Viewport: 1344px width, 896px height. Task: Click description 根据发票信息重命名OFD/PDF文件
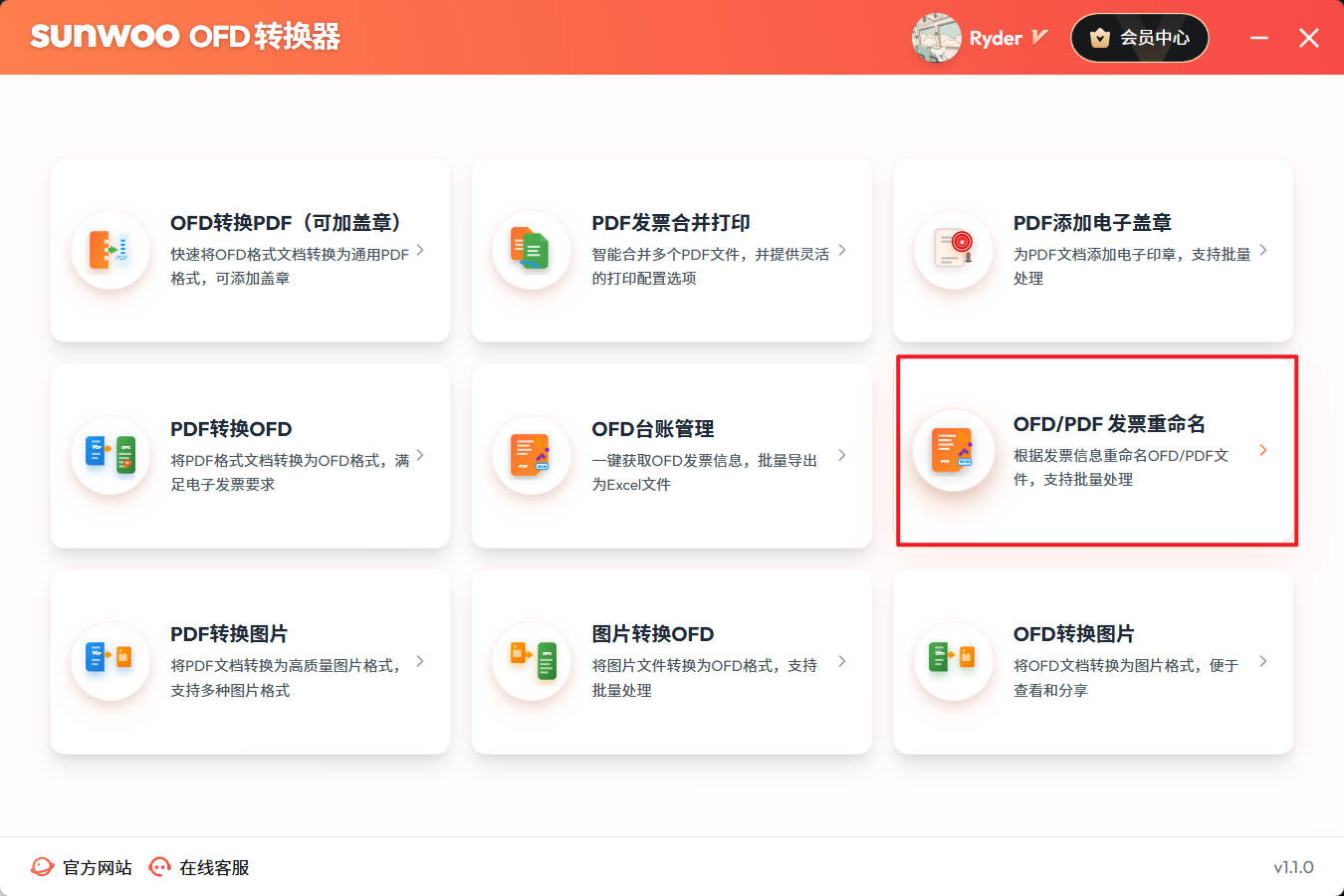coord(1121,467)
